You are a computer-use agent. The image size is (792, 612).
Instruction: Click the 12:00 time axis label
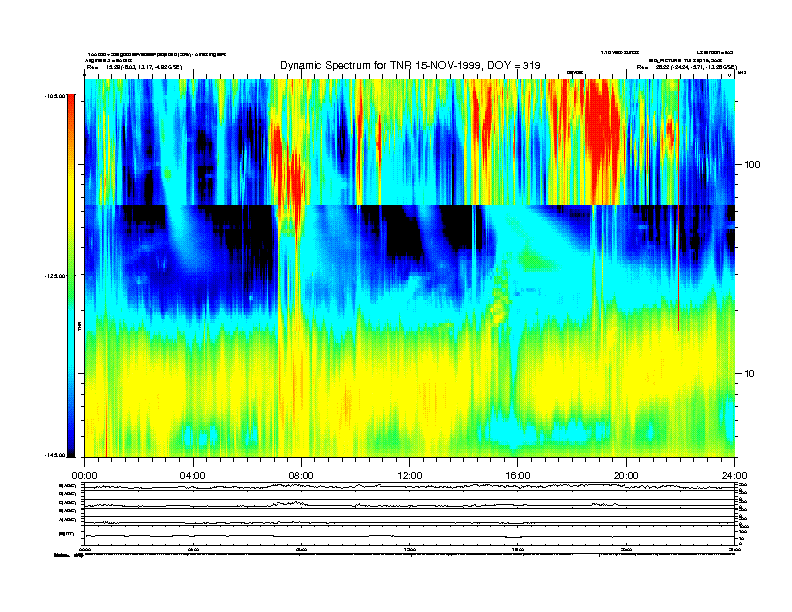[410, 476]
